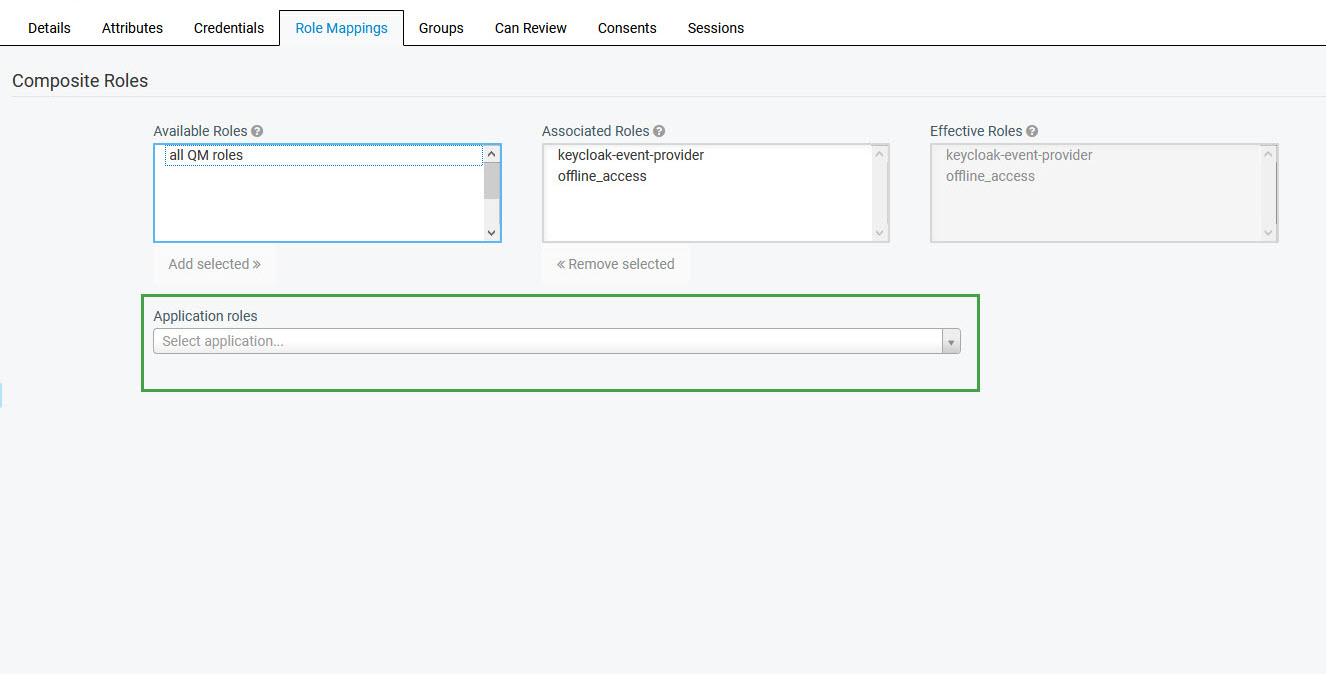Click help icon beside Effective Roles

tap(1032, 131)
